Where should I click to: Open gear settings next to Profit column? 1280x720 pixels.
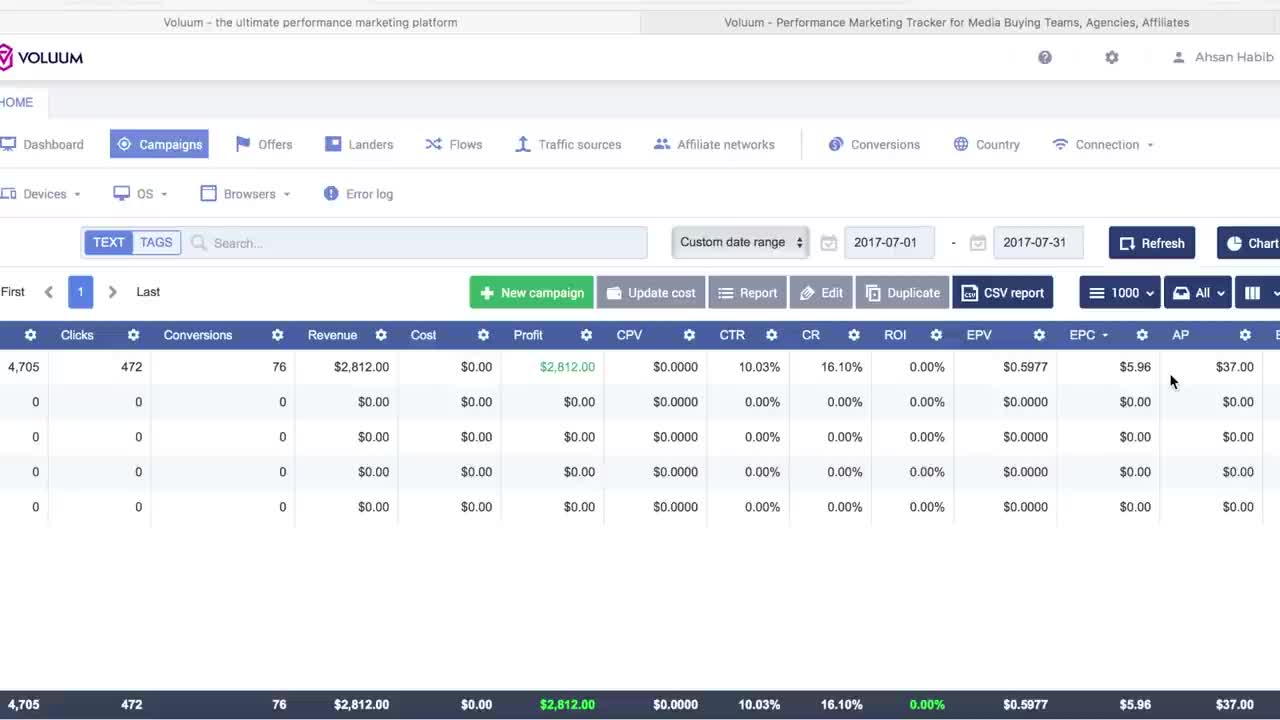point(586,335)
